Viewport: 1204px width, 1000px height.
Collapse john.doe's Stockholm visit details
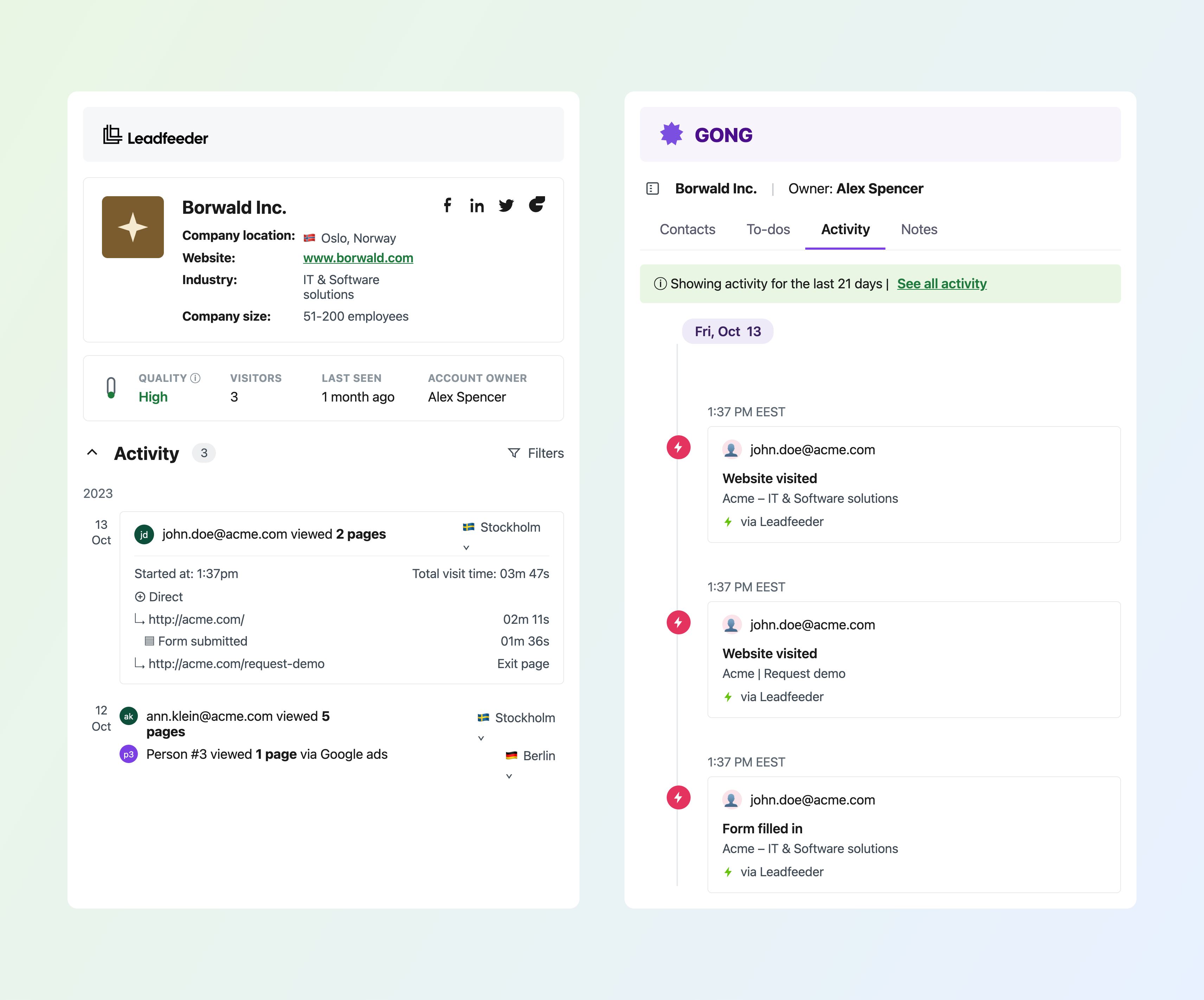click(x=466, y=547)
